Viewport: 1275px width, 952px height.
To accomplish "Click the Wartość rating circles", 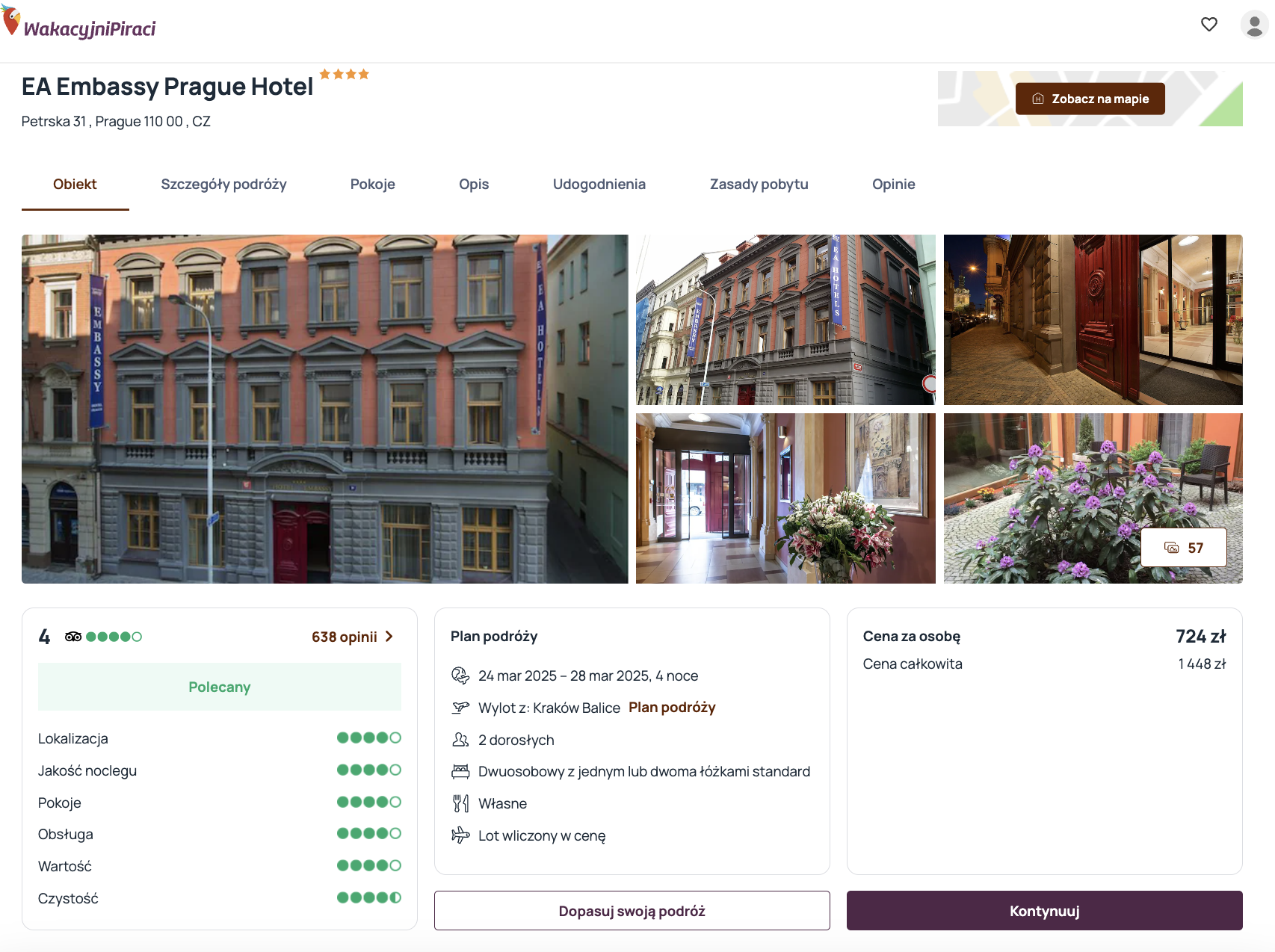I will [x=369, y=865].
